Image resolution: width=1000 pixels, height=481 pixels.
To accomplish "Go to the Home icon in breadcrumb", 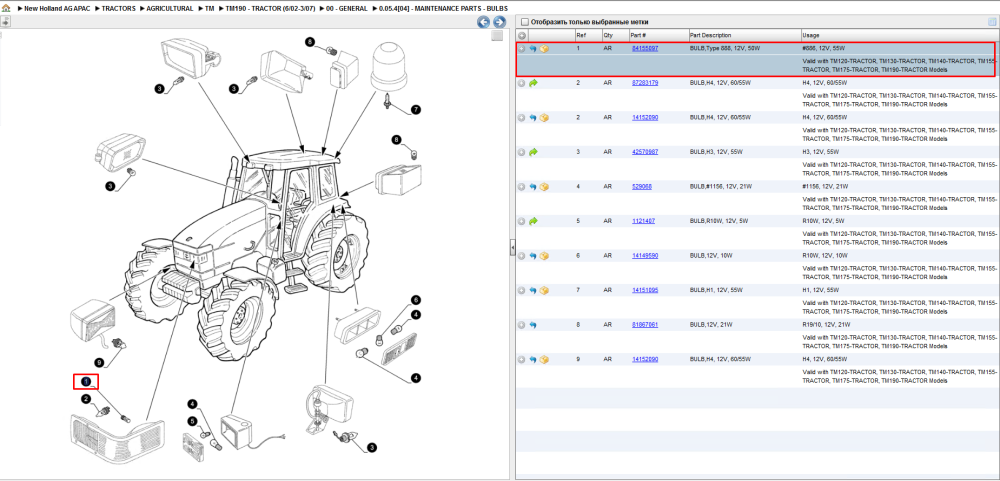I will 6,9.
